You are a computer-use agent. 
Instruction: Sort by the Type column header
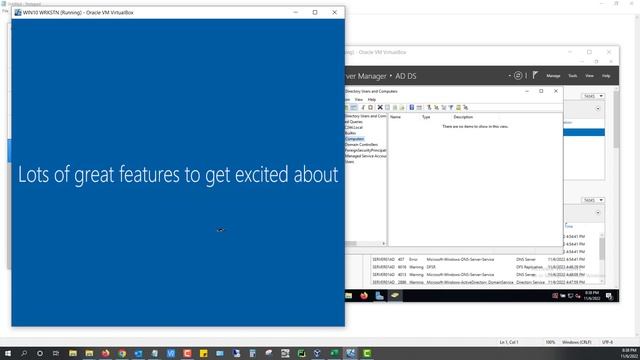click(426, 117)
